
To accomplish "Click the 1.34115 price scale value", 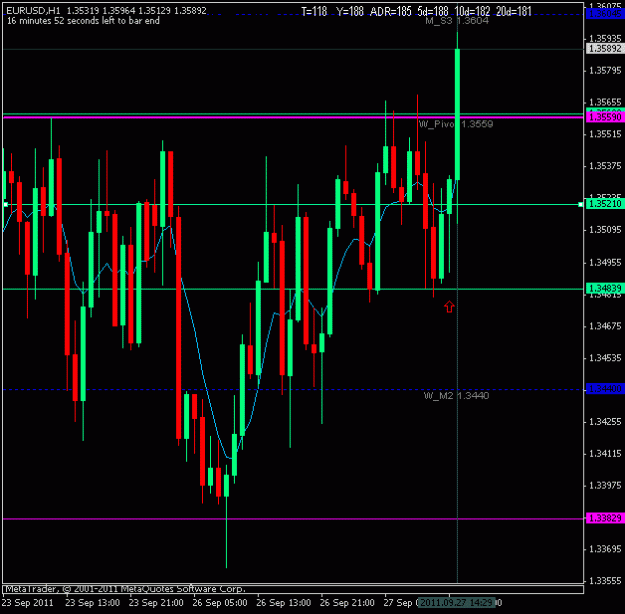I will click(605, 454).
